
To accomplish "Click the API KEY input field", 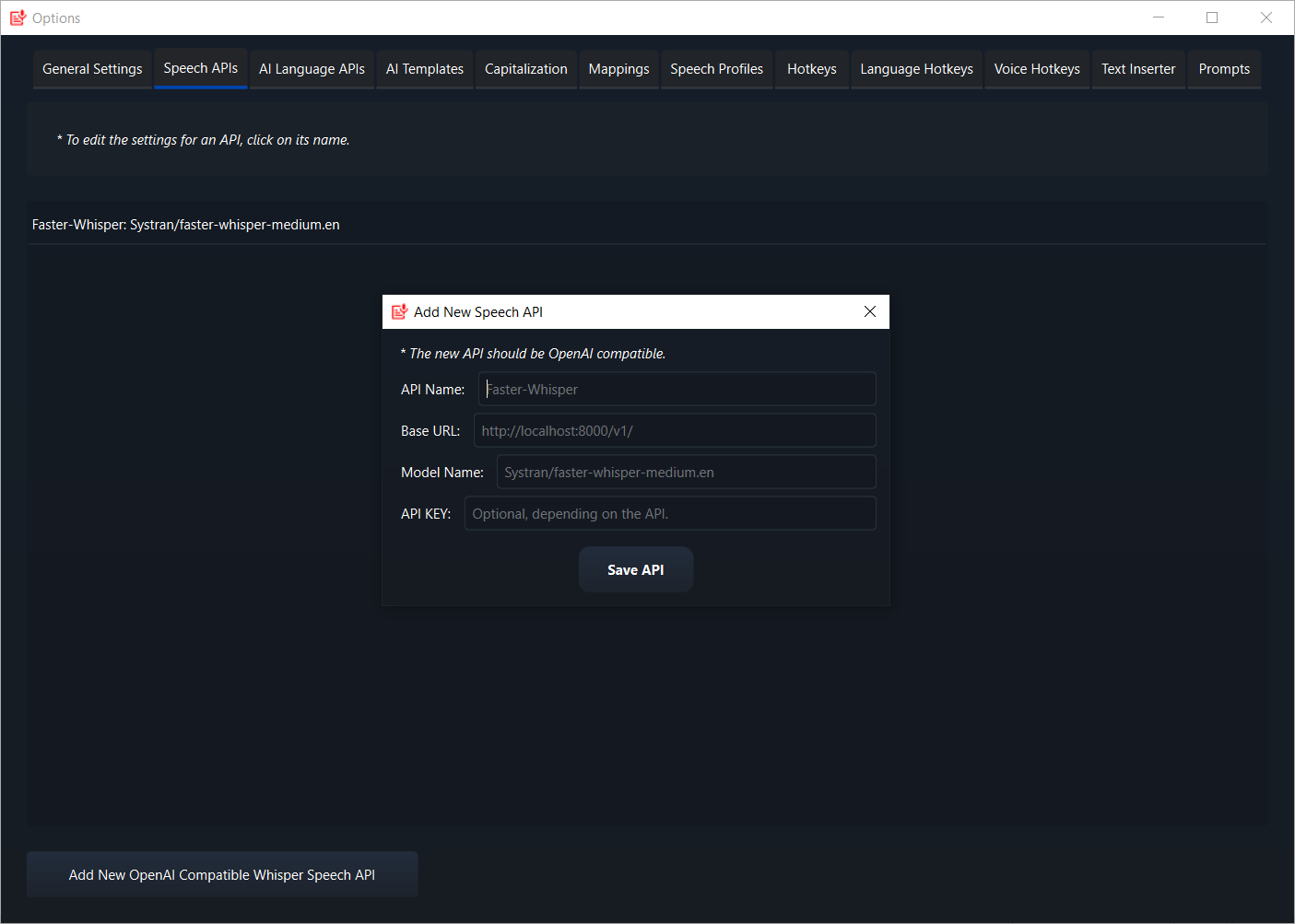I will [670, 513].
